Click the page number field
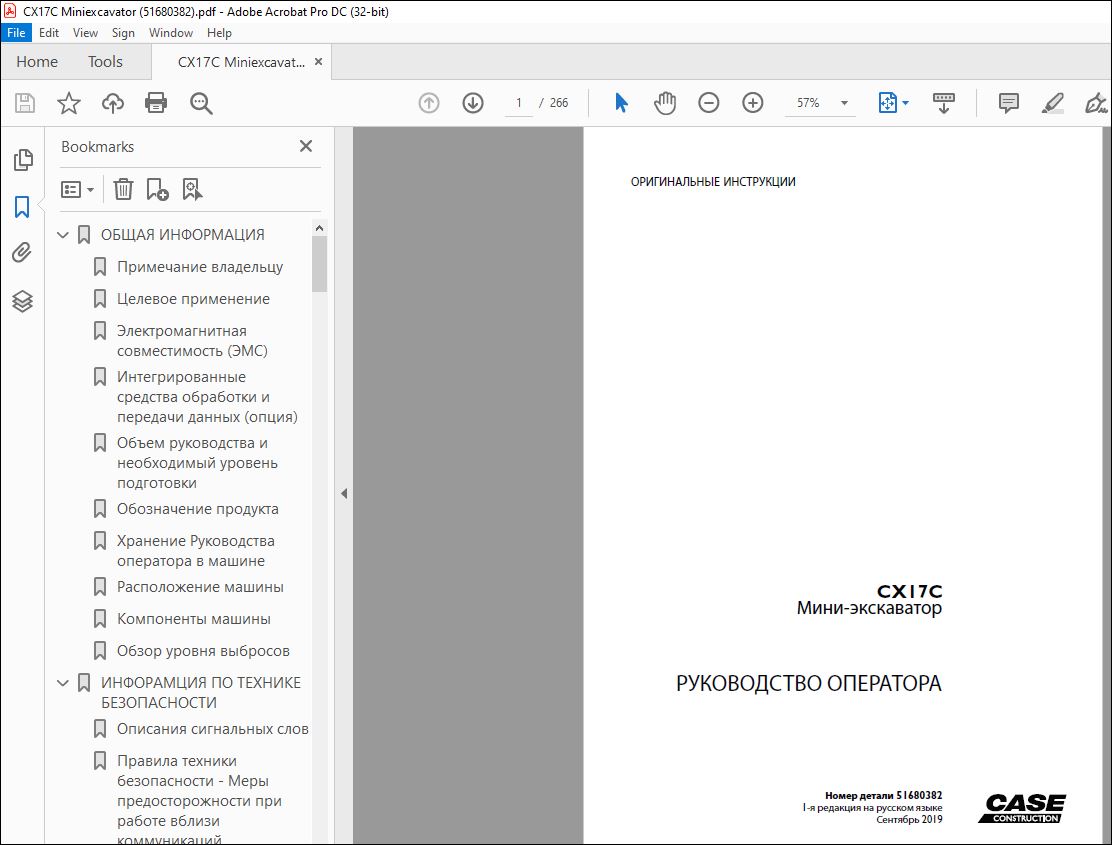Image resolution: width=1112 pixels, height=845 pixels. point(518,103)
